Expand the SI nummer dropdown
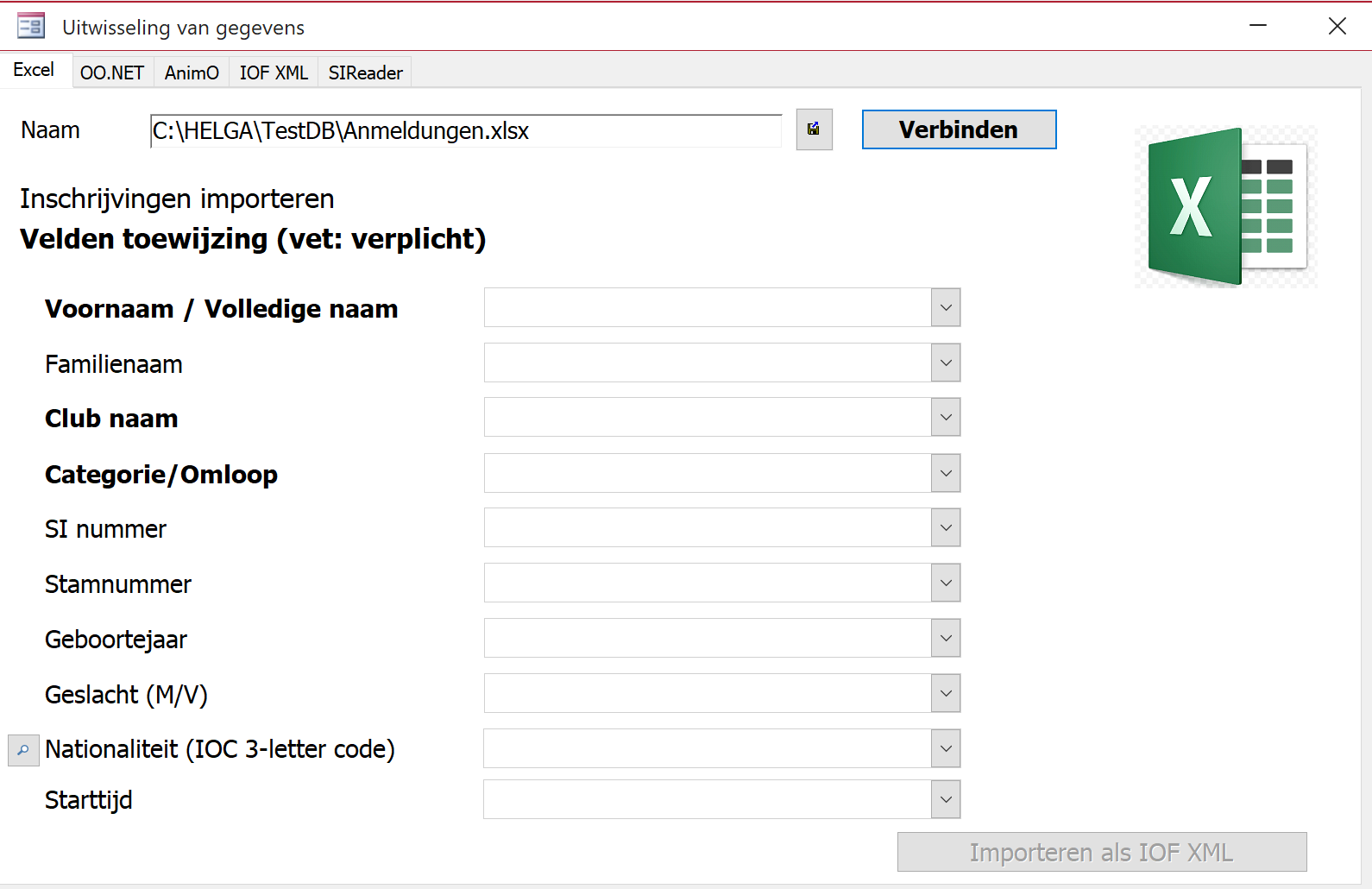The width and height of the screenshot is (1372, 889). point(946,527)
